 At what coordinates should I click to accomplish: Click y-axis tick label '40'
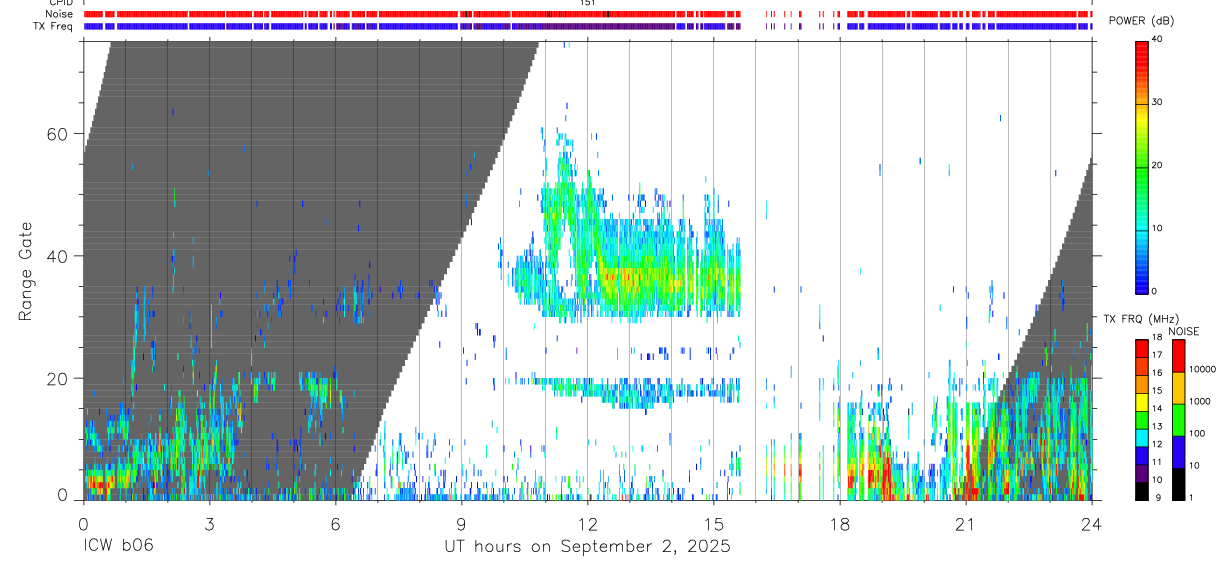click(x=58, y=256)
